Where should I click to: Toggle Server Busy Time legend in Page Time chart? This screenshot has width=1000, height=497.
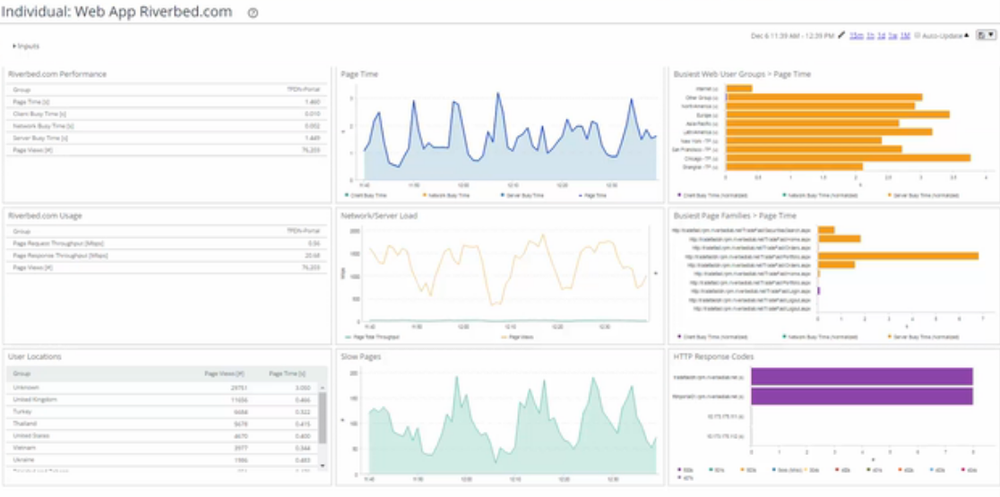tap(522, 195)
